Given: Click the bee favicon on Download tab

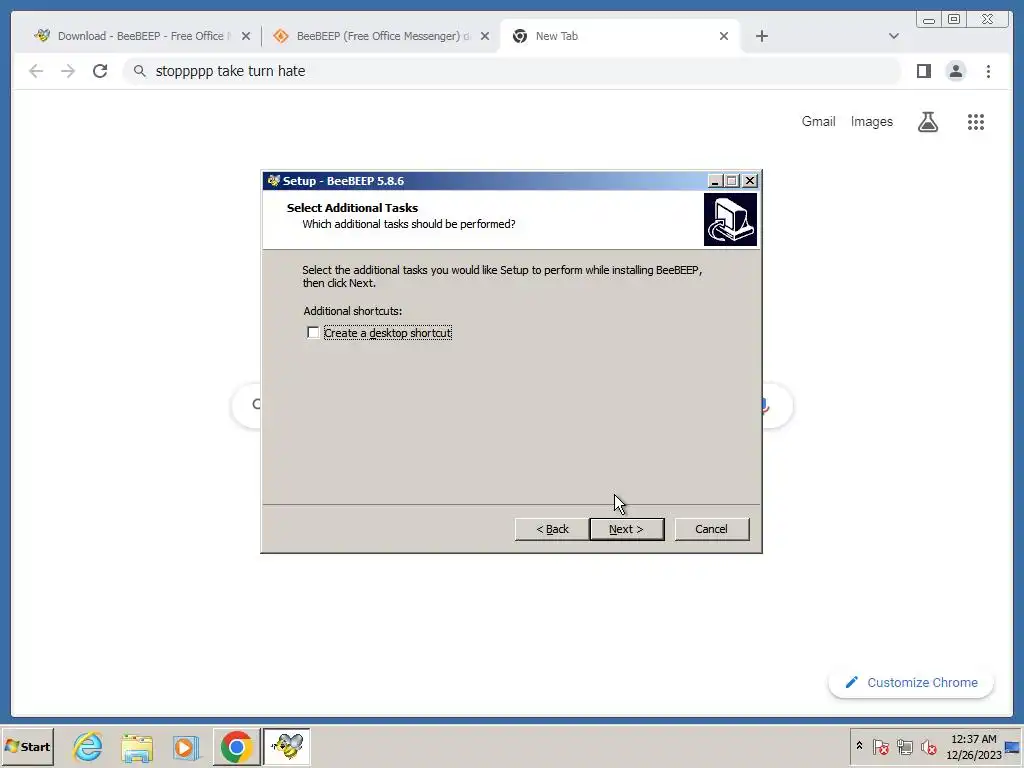Looking at the screenshot, I should coord(42,36).
